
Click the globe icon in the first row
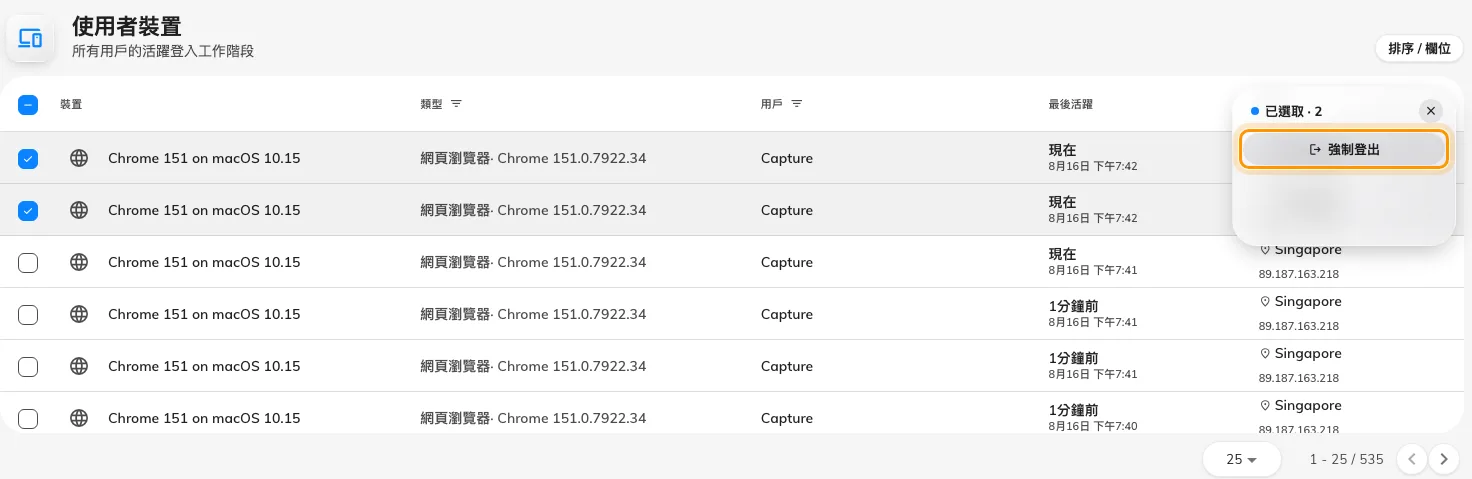pyautogui.click(x=79, y=158)
